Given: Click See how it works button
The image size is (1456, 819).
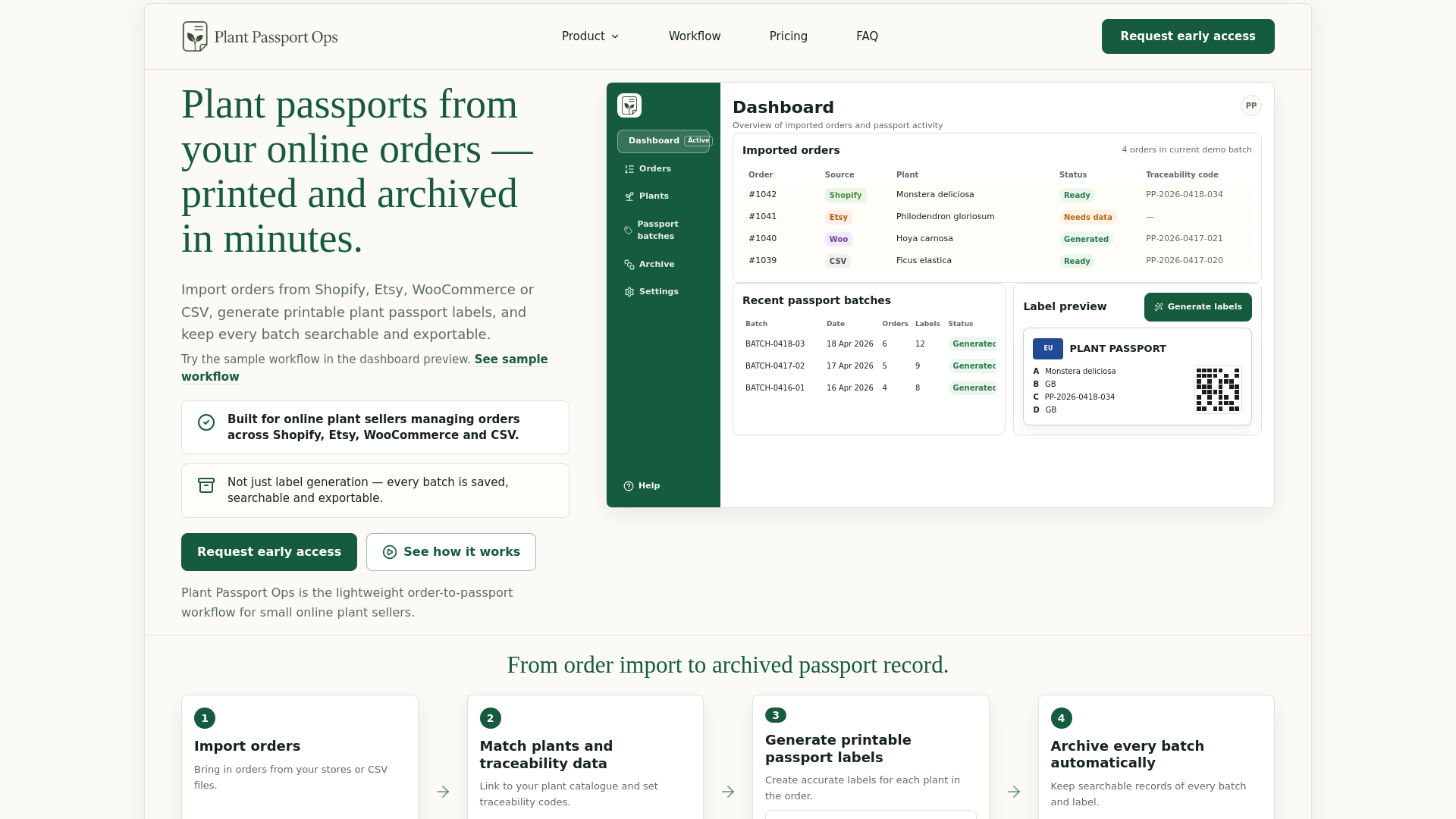Looking at the screenshot, I should point(451,552).
